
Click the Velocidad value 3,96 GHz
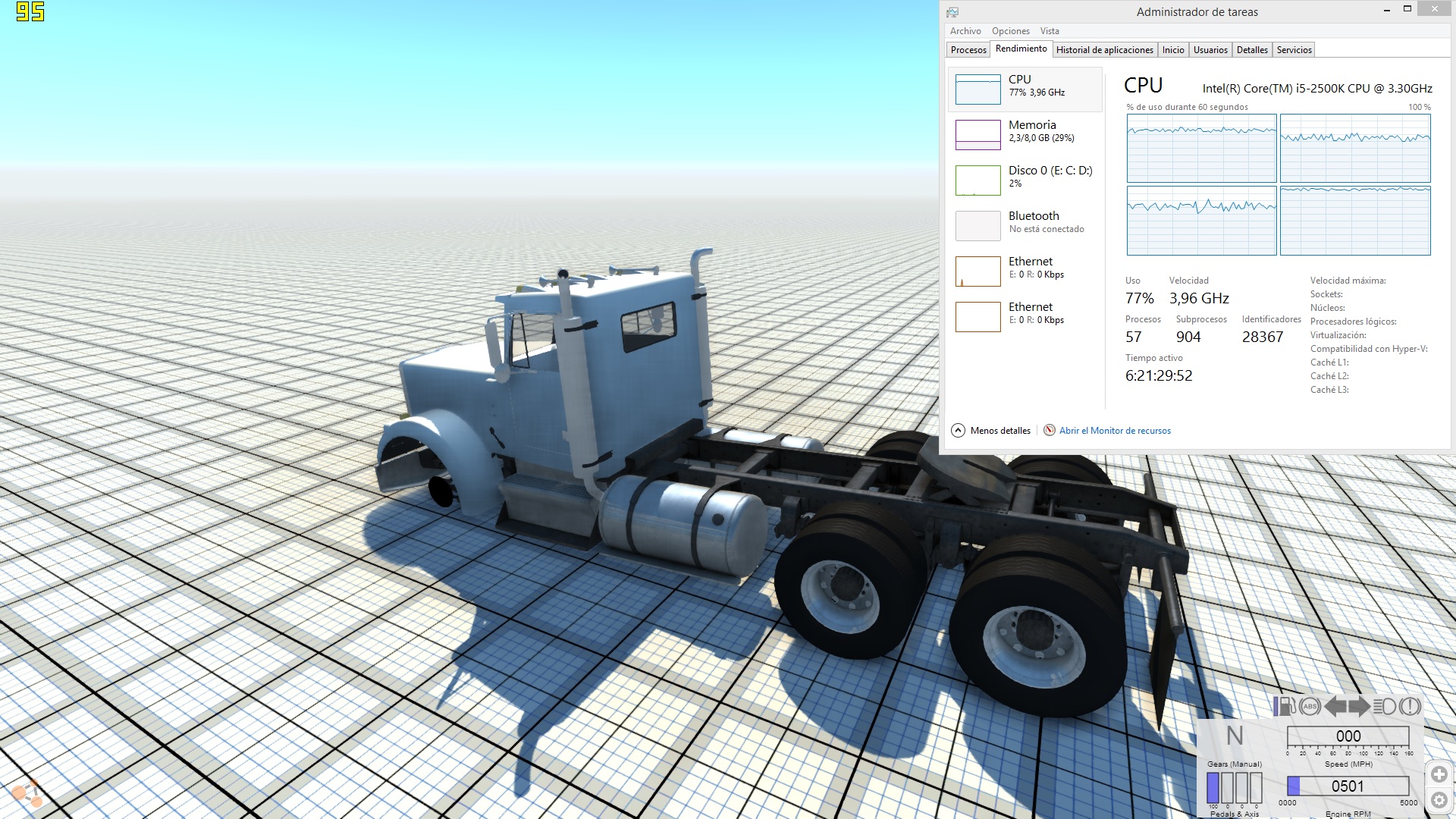coord(1199,298)
